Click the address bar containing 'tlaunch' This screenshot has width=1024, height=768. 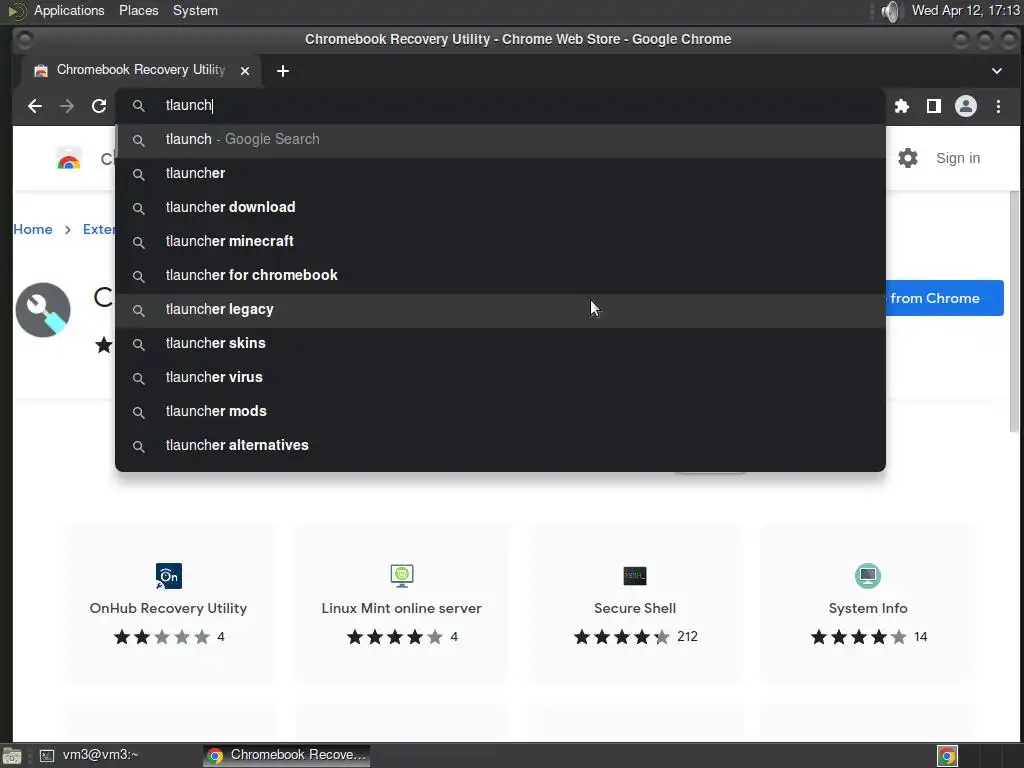click(x=500, y=106)
